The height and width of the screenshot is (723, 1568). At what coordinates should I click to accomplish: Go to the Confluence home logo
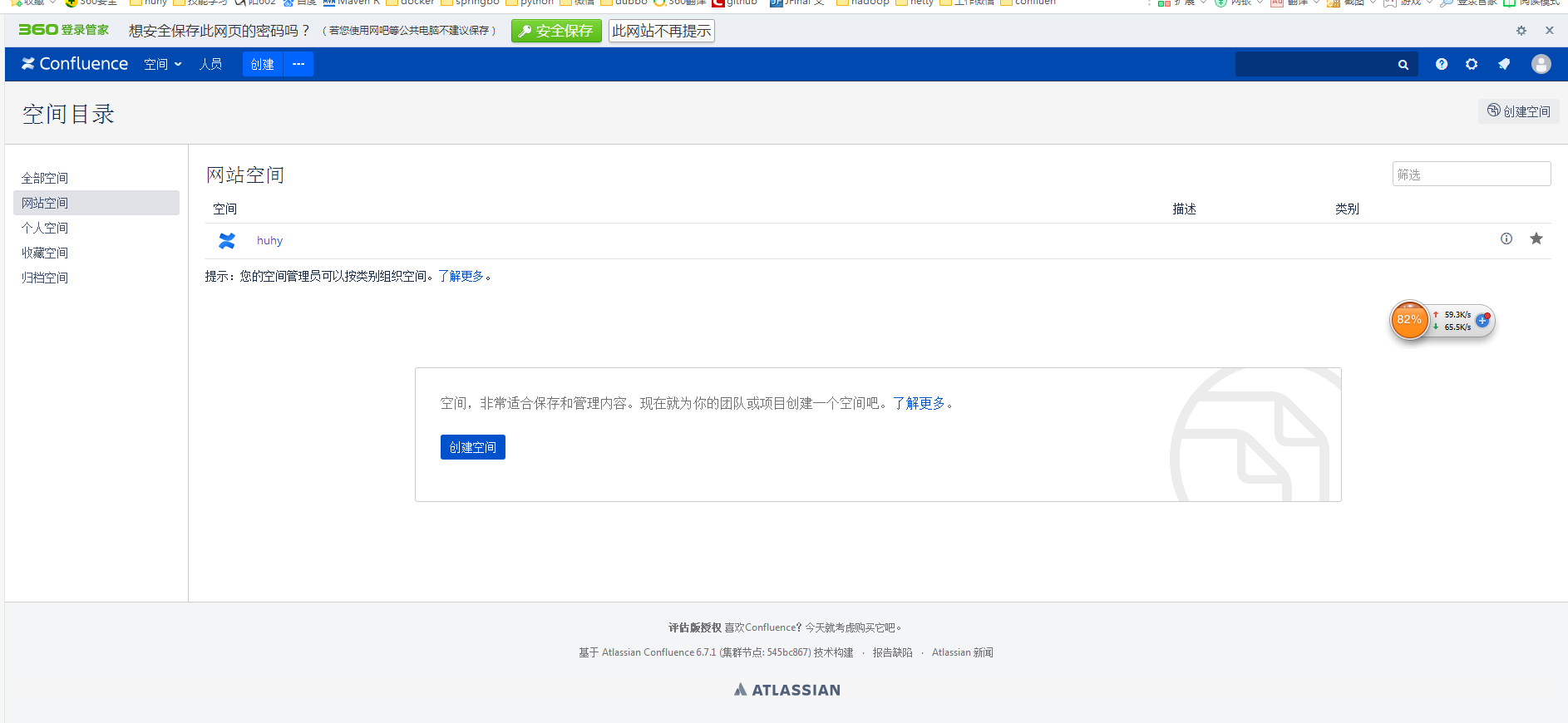[75, 64]
